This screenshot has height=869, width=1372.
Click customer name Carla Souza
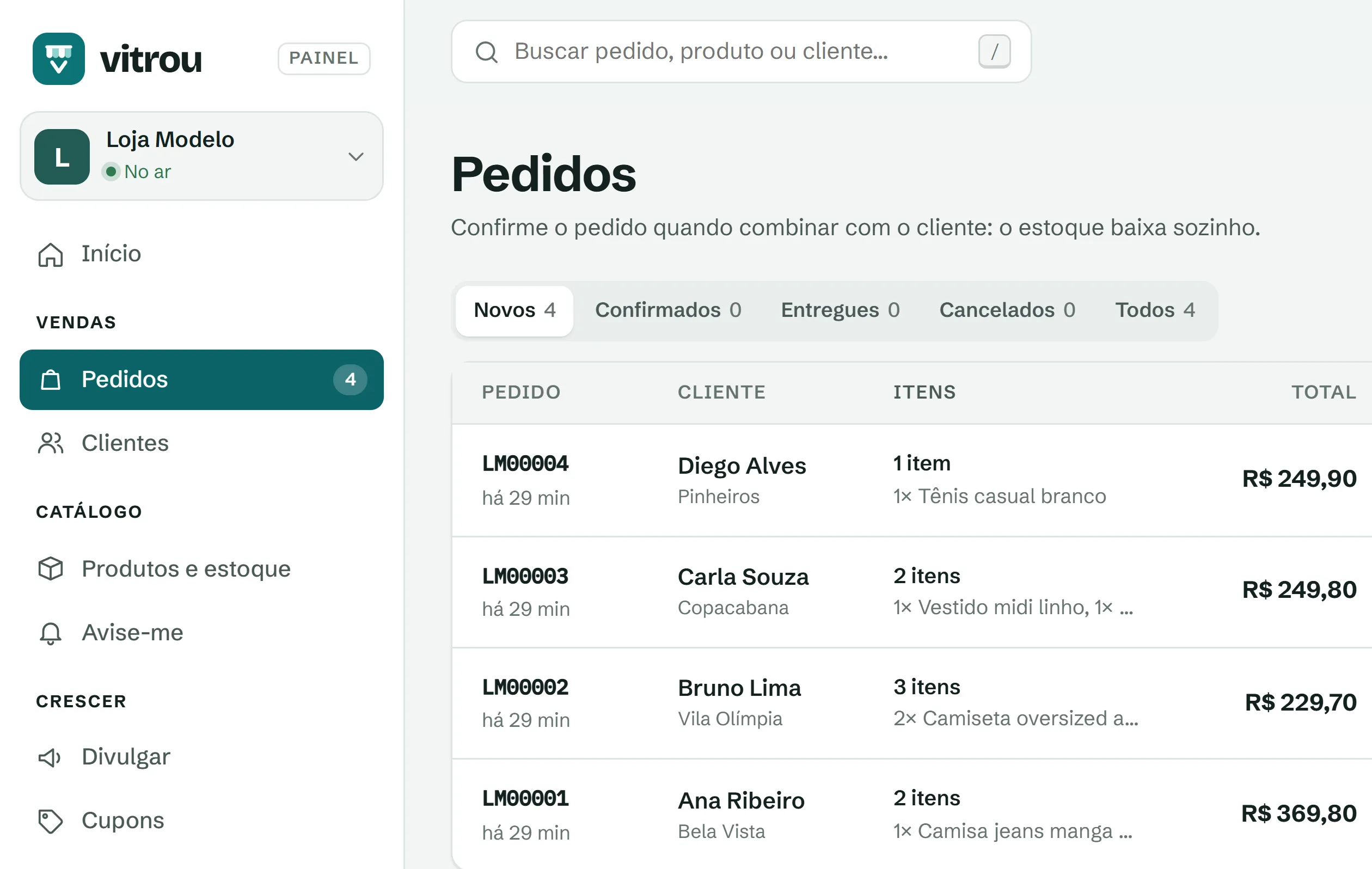(743, 577)
